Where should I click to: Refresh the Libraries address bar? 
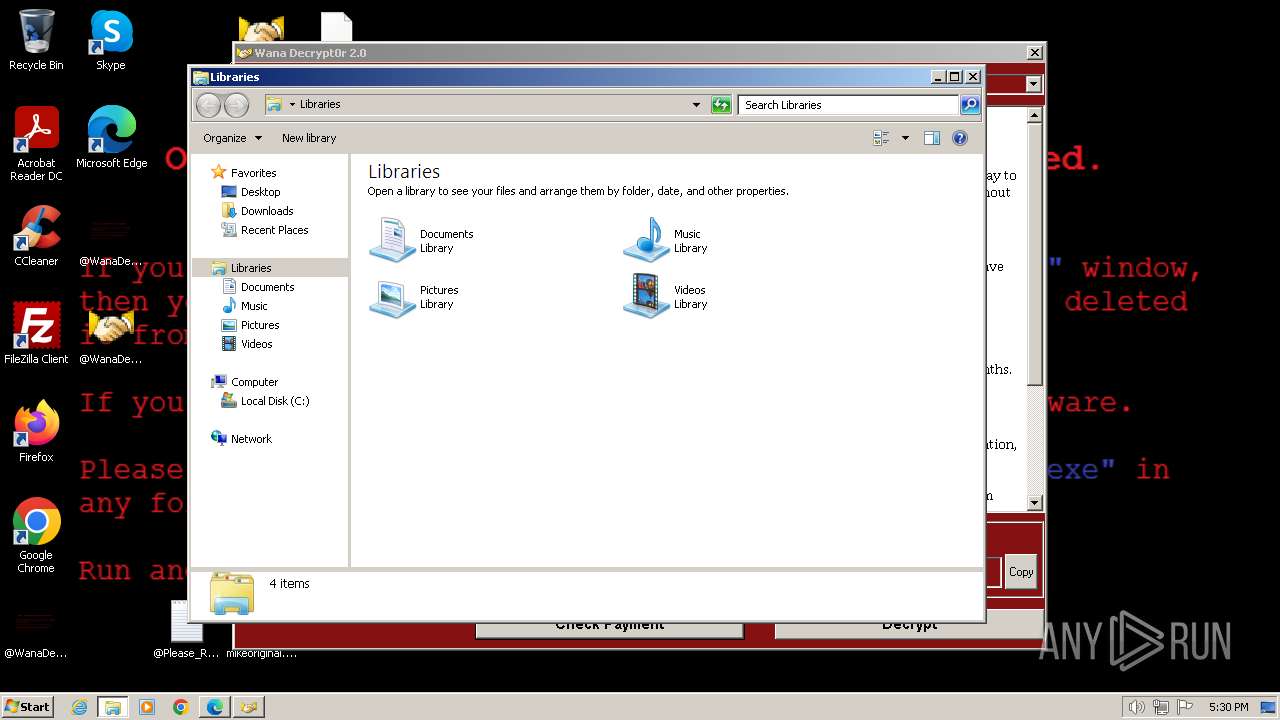(x=721, y=105)
